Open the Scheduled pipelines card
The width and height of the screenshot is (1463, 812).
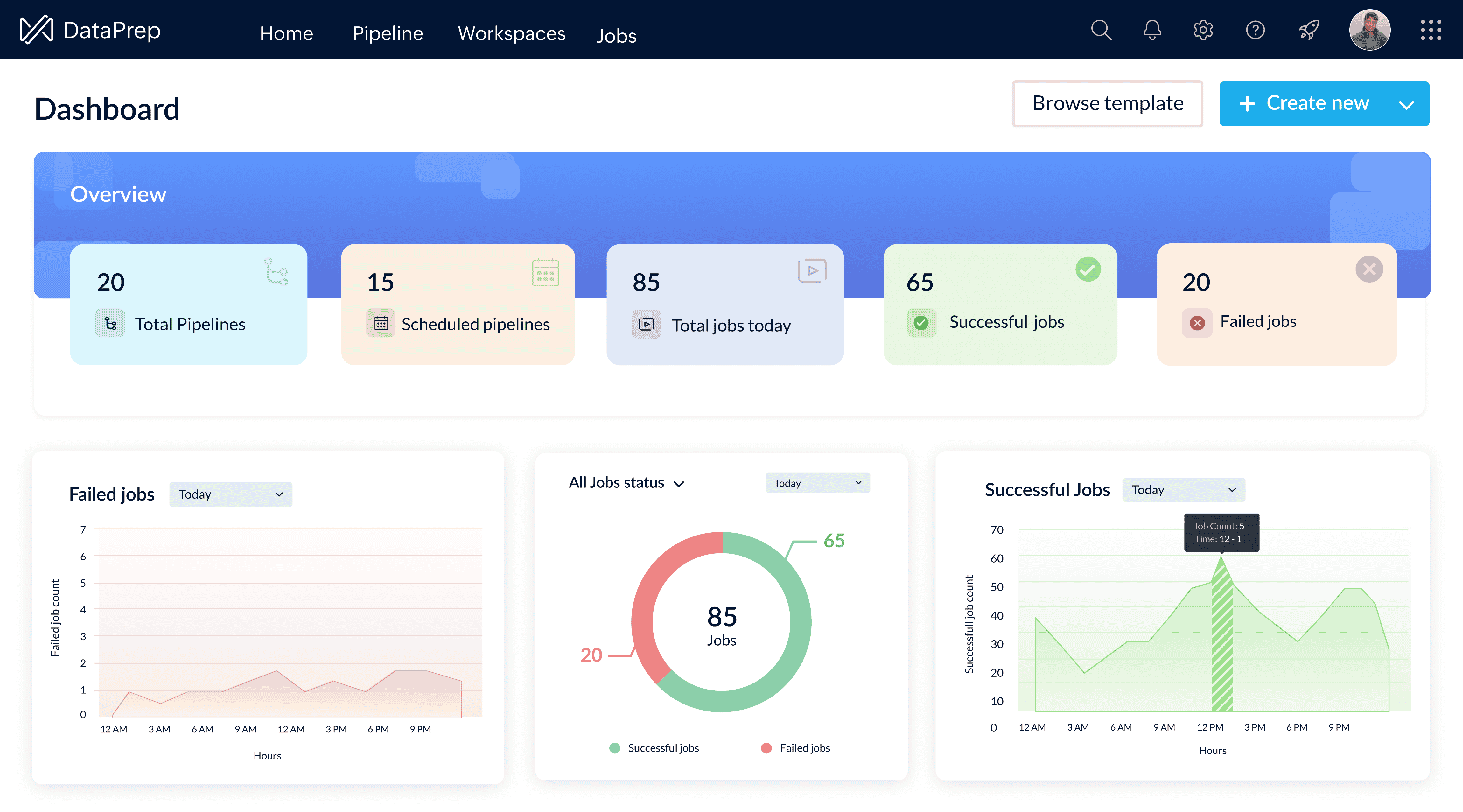pyautogui.click(x=458, y=304)
